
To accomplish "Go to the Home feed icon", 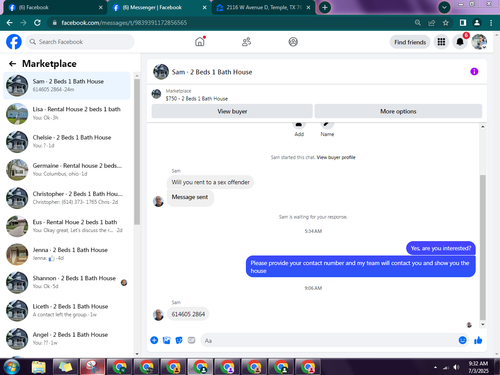I will coord(200,42).
